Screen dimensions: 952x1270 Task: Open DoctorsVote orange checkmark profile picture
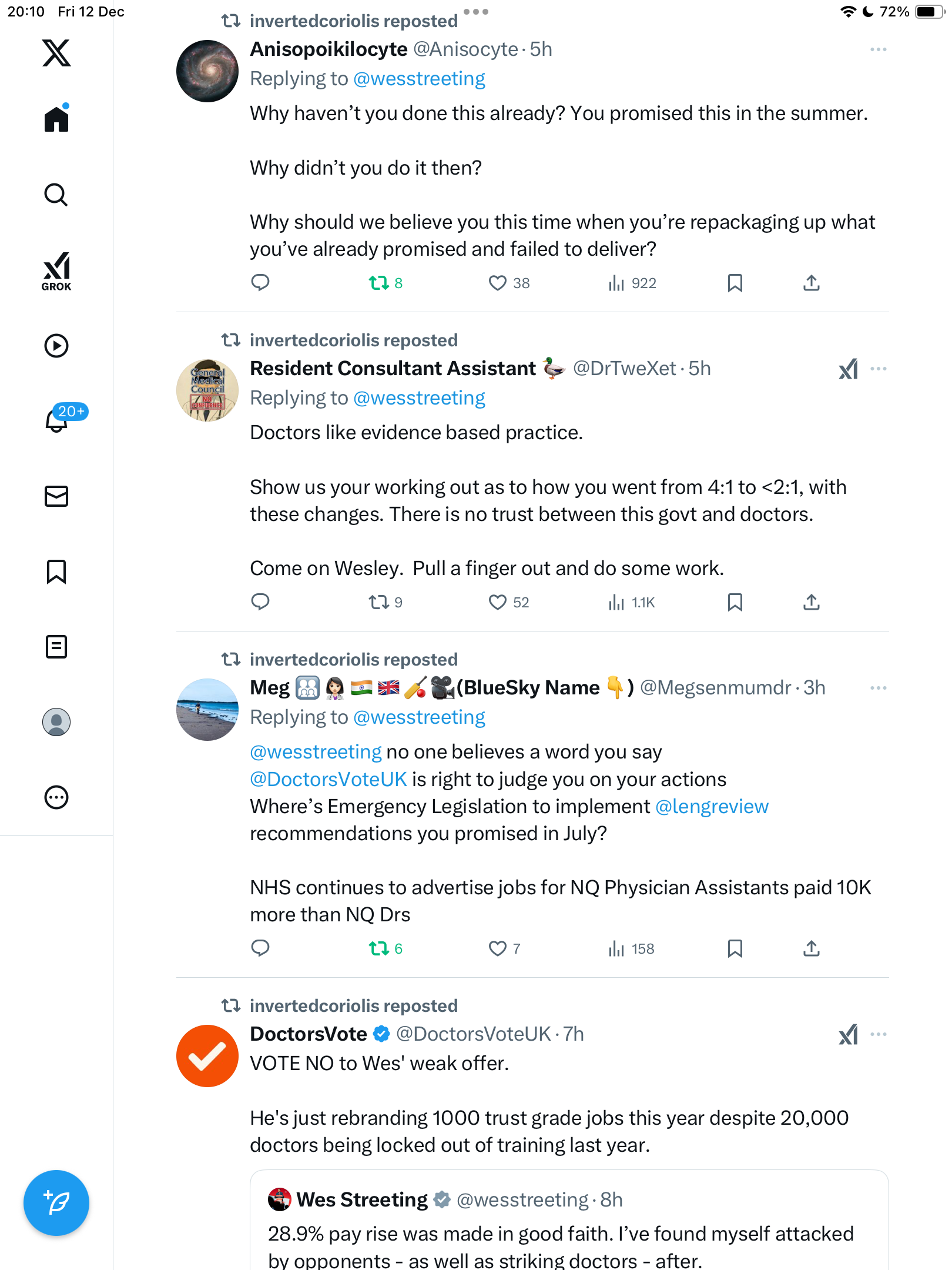pos(207,1056)
